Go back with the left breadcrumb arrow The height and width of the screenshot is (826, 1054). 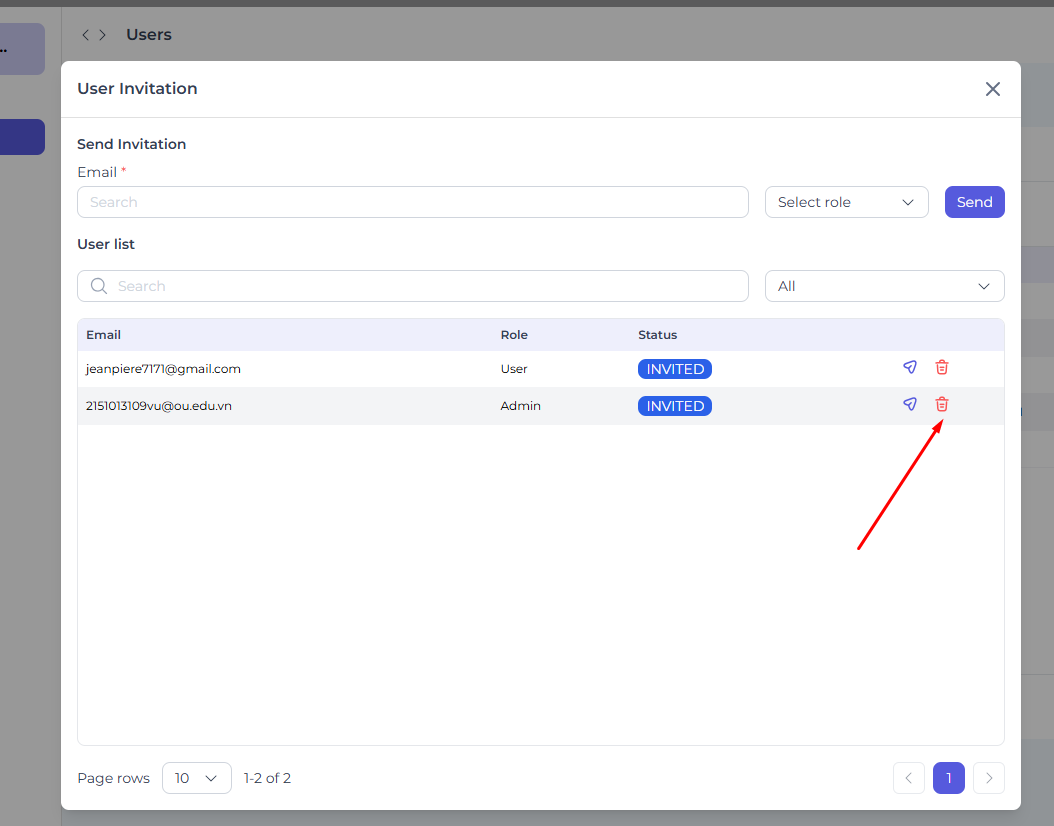[85, 35]
